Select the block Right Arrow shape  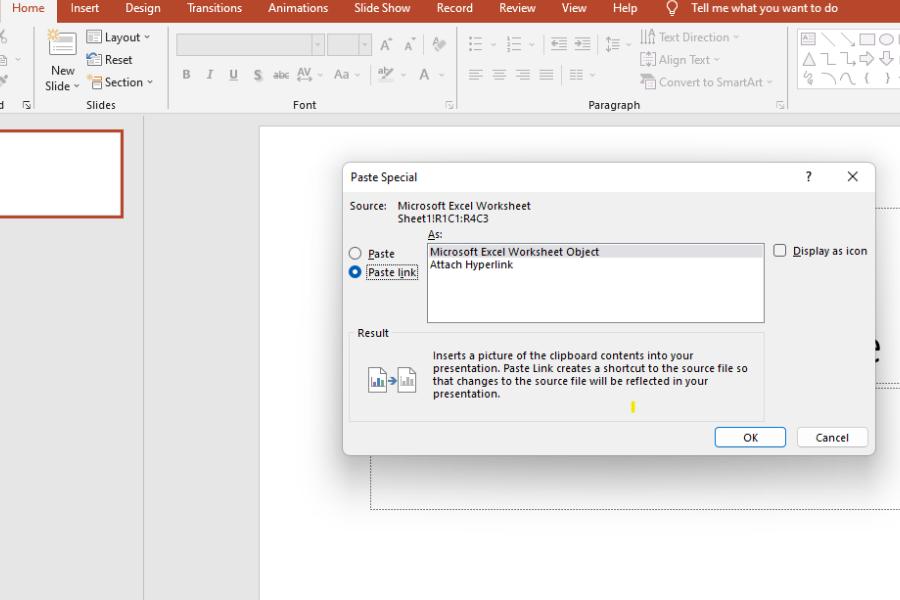(x=867, y=59)
